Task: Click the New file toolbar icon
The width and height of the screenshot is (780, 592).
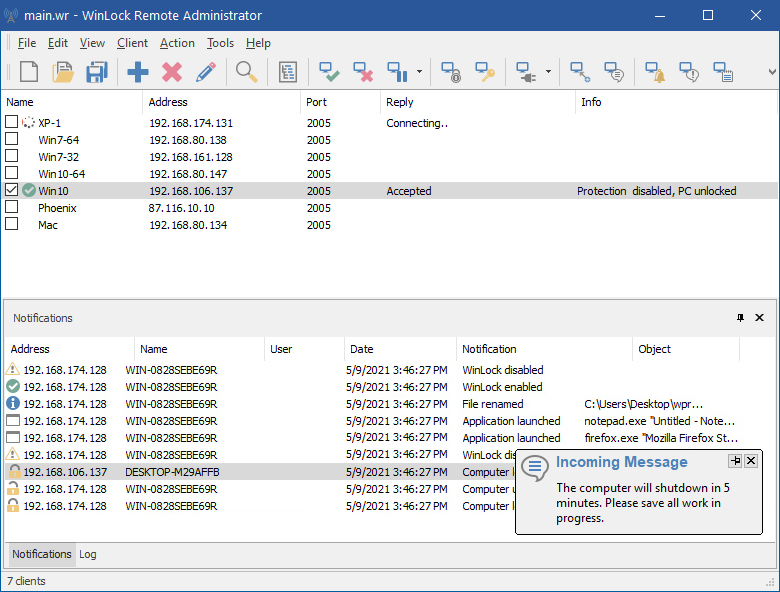Action: tap(29, 72)
